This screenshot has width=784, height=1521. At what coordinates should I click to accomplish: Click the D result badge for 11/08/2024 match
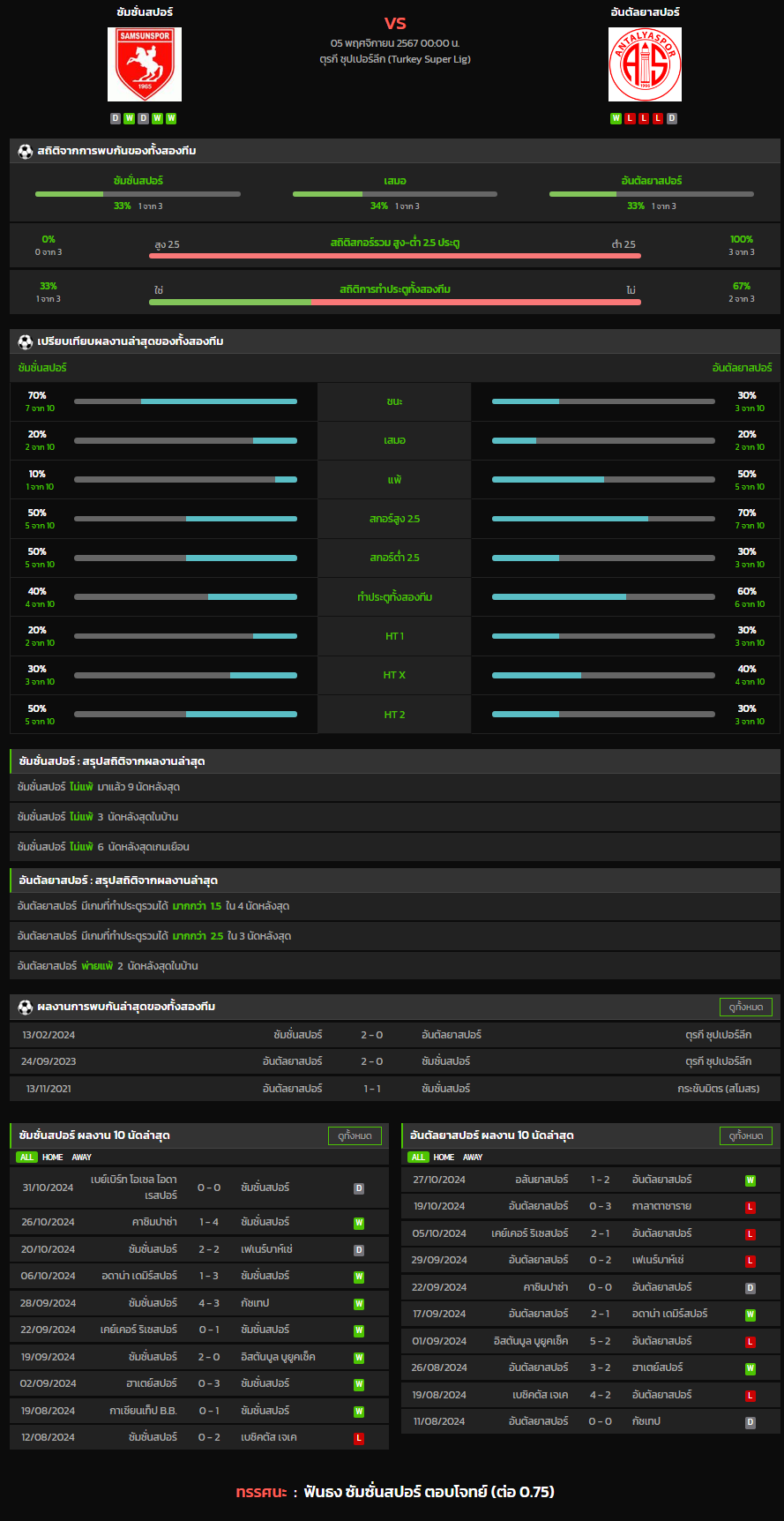[750, 1422]
